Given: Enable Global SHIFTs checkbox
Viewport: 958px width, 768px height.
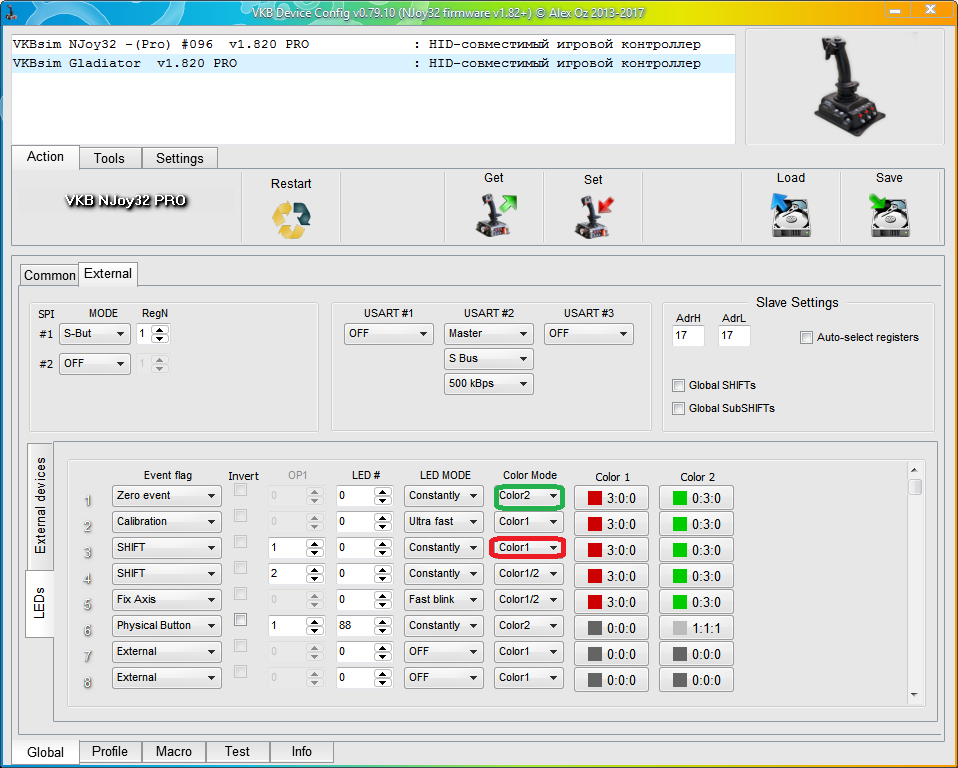Looking at the screenshot, I should (678, 386).
